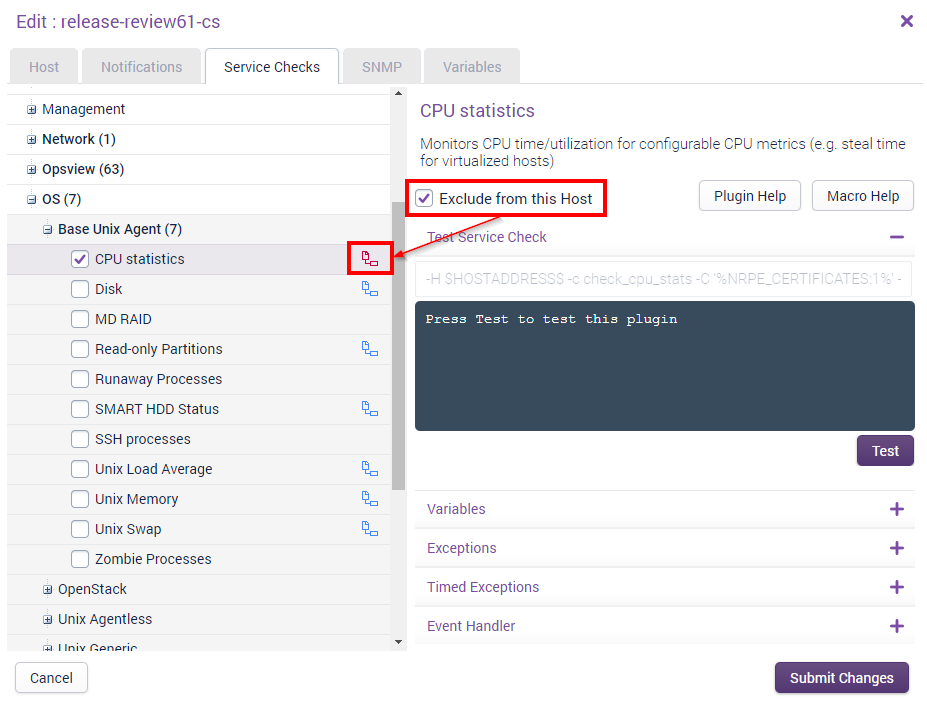Open the Variables tab
927x706 pixels.
click(x=472, y=67)
